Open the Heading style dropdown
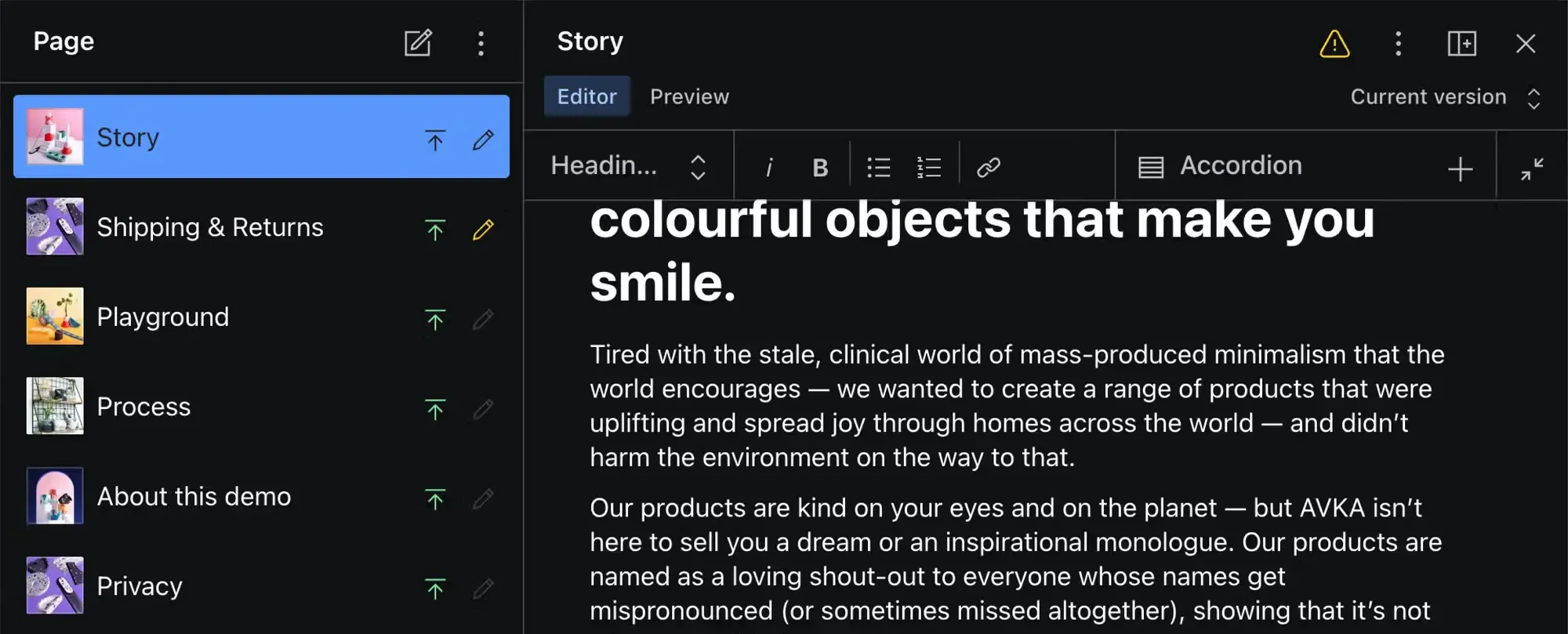The width and height of the screenshot is (1568, 634). pyautogui.click(x=629, y=166)
